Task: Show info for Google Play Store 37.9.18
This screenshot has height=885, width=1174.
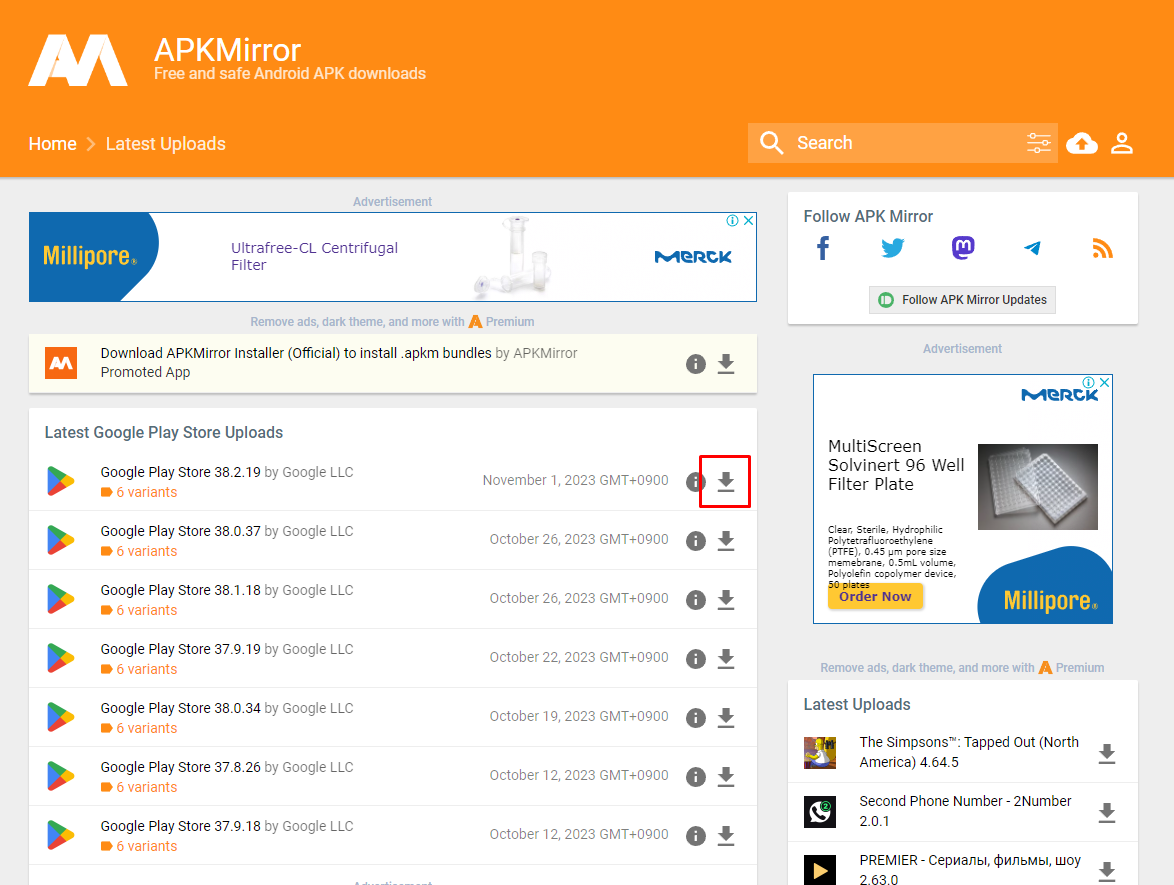Action: pyautogui.click(x=696, y=836)
